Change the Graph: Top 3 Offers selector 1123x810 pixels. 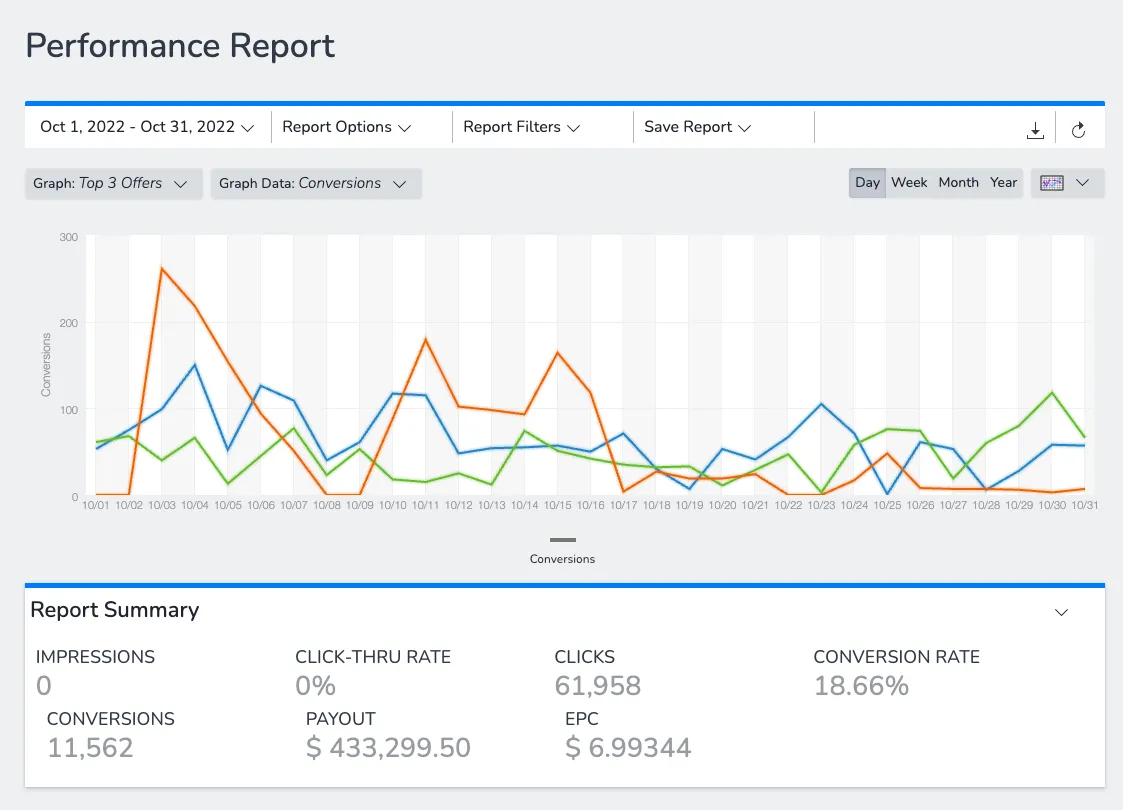pyautogui.click(x=113, y=183)
